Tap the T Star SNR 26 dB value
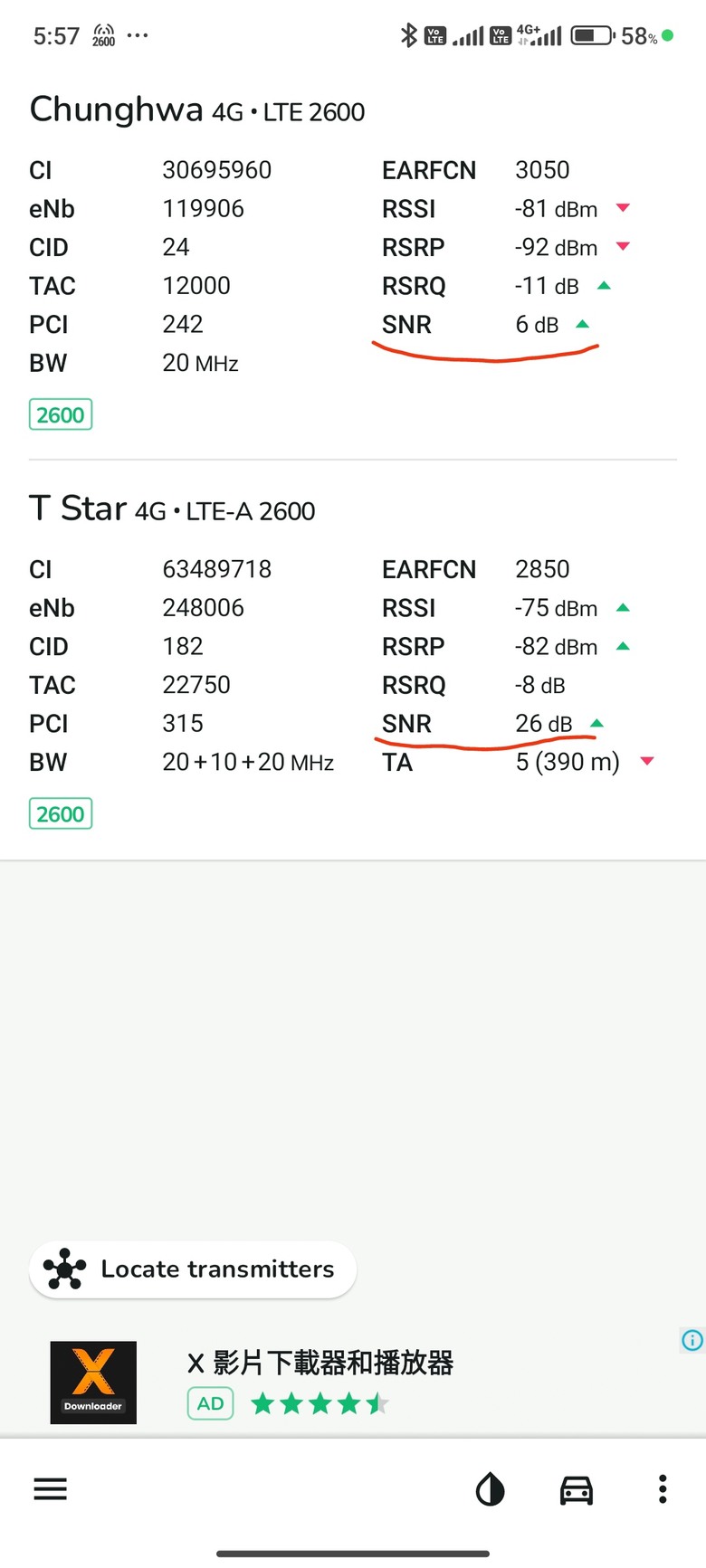The height and width of the screenshot is (1568, 706). (x=544, y=724)
